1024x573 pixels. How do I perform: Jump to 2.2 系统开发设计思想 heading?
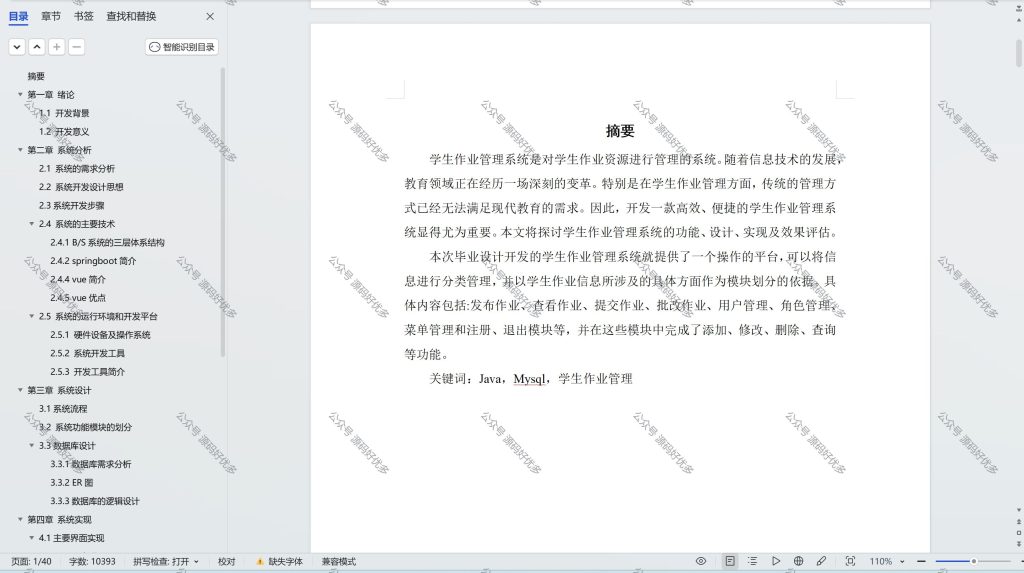pyautogui.click(x=81, y=187)
